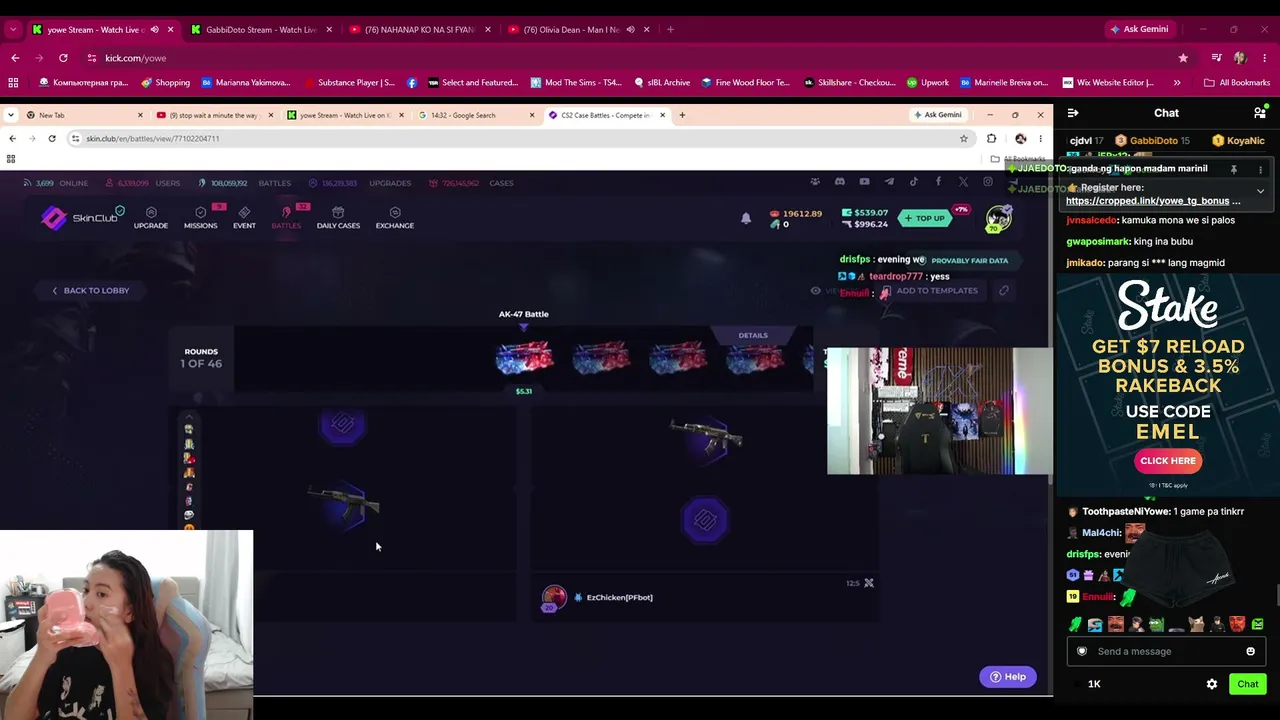This screenshot has width=1280, height=720.
Task: Reload the skin.club inner browser page
Action: (x=52, y=138)
